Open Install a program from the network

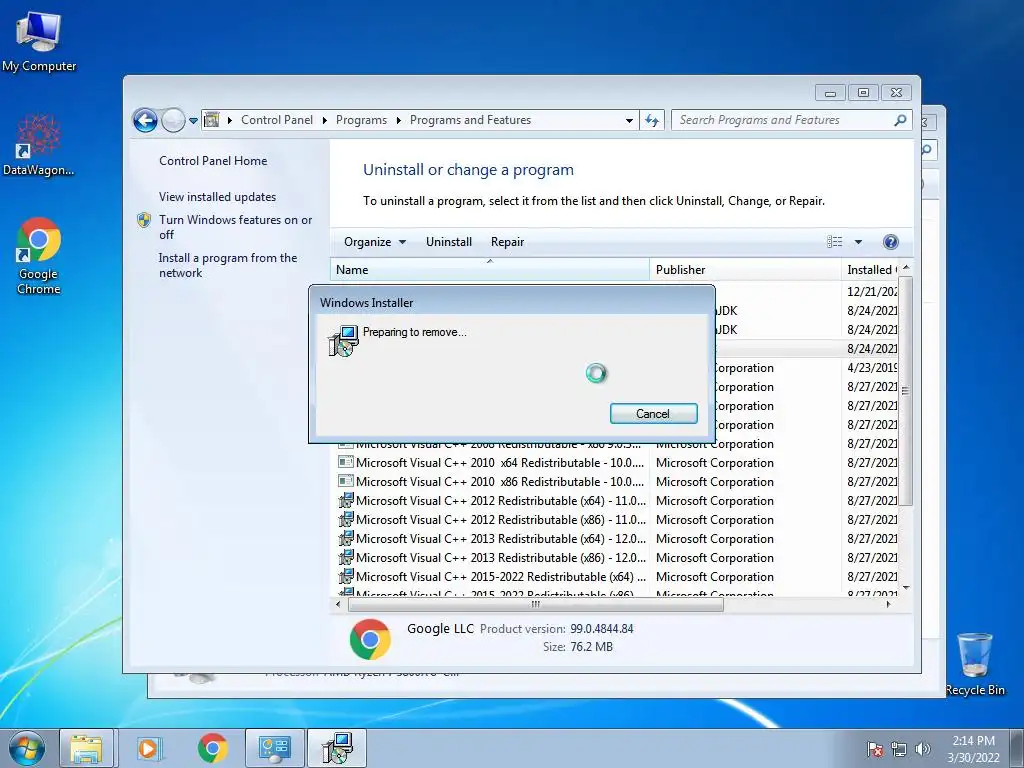tap(228, 265)
